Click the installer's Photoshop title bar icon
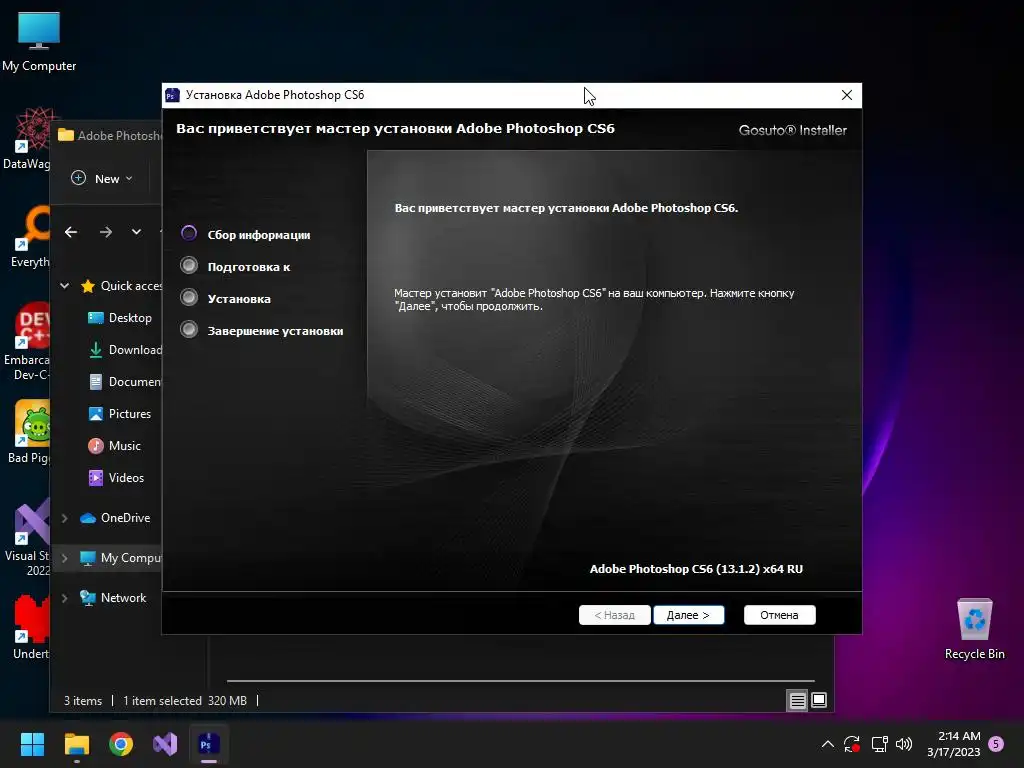Viewport: 1024px width, 768px height. coord(172,95)
